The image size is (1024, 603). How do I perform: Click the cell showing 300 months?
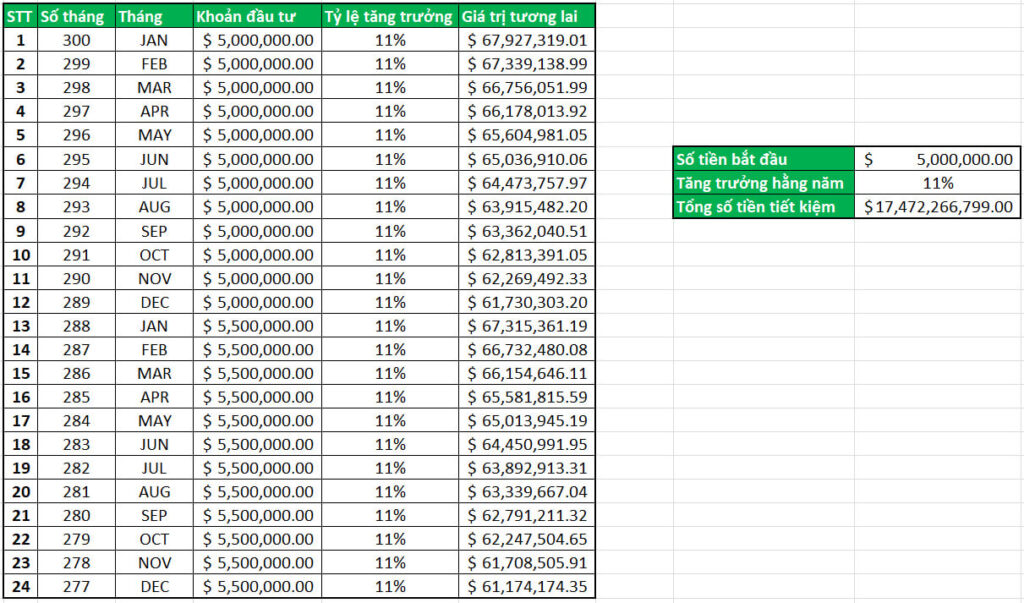[x=76, y=41]
